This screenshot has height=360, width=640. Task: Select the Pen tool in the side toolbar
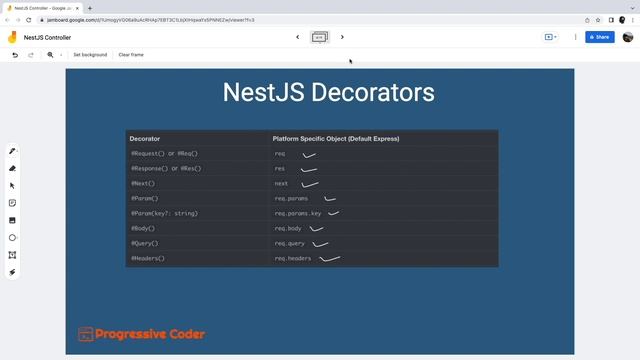[12, 151]
